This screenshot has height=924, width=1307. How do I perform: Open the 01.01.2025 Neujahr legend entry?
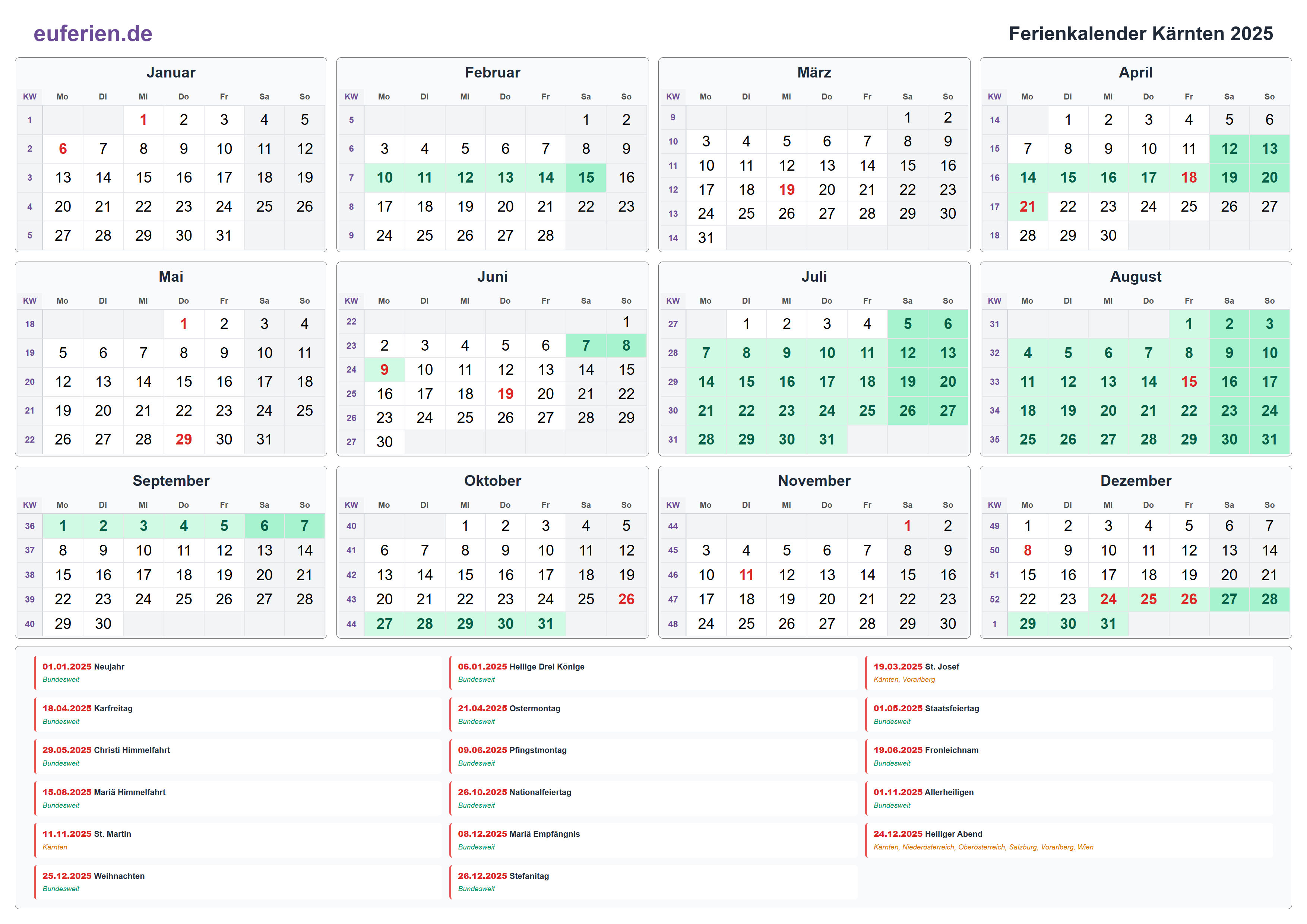(x=238, y=673)
